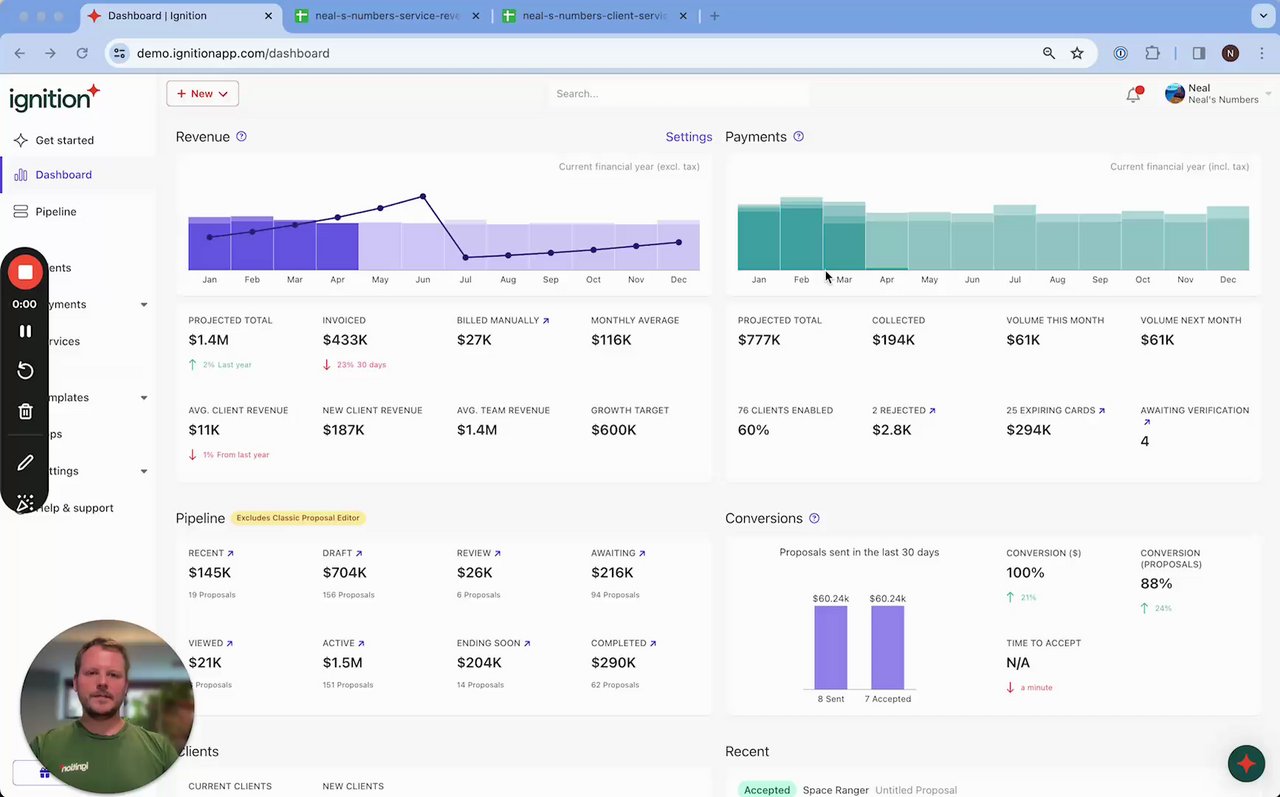This screenshot has width=1280, height=797.
Task: Click the Revenue help question icon
Action: 241,137
